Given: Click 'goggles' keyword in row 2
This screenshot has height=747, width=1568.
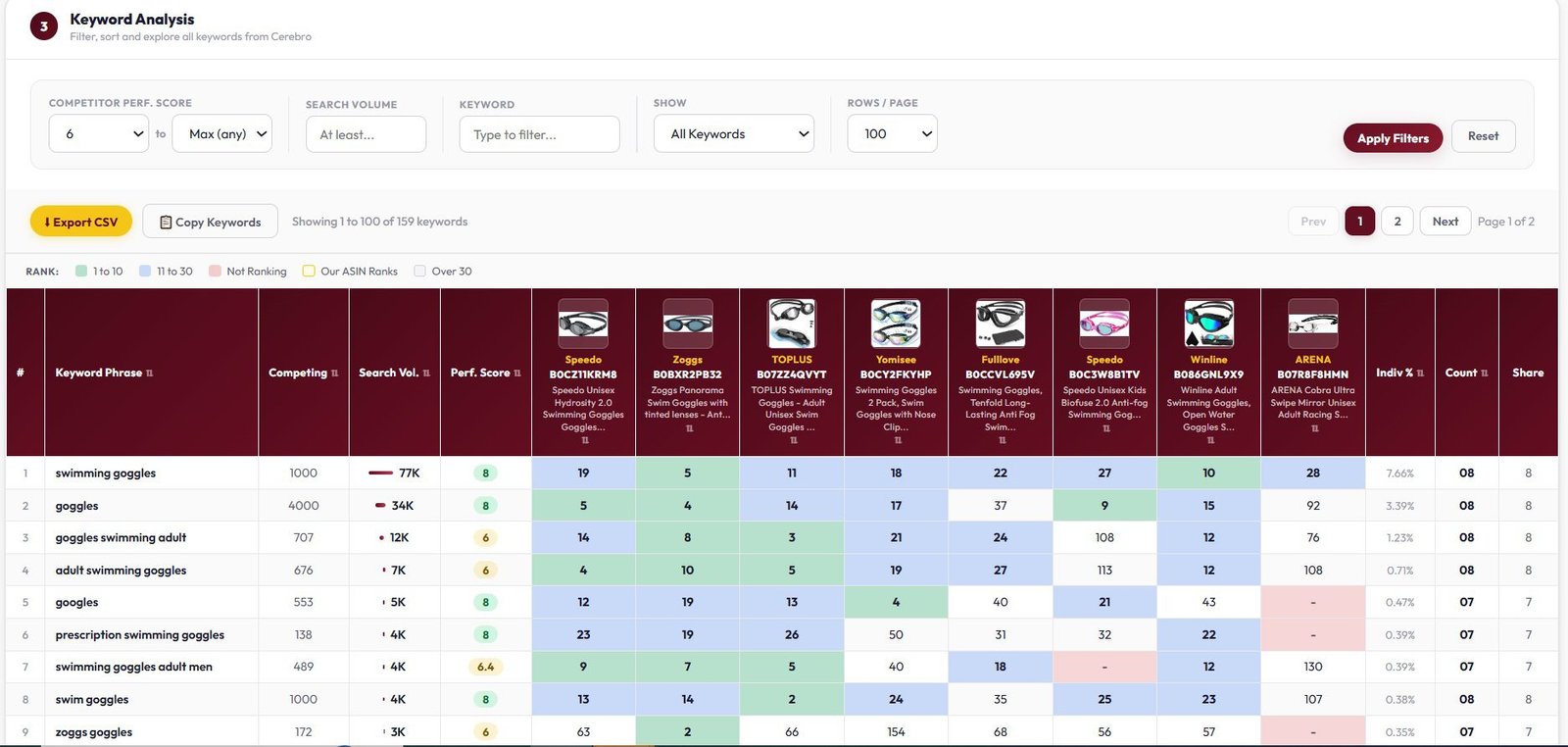Looking at the screenshot, I should 76,506.
